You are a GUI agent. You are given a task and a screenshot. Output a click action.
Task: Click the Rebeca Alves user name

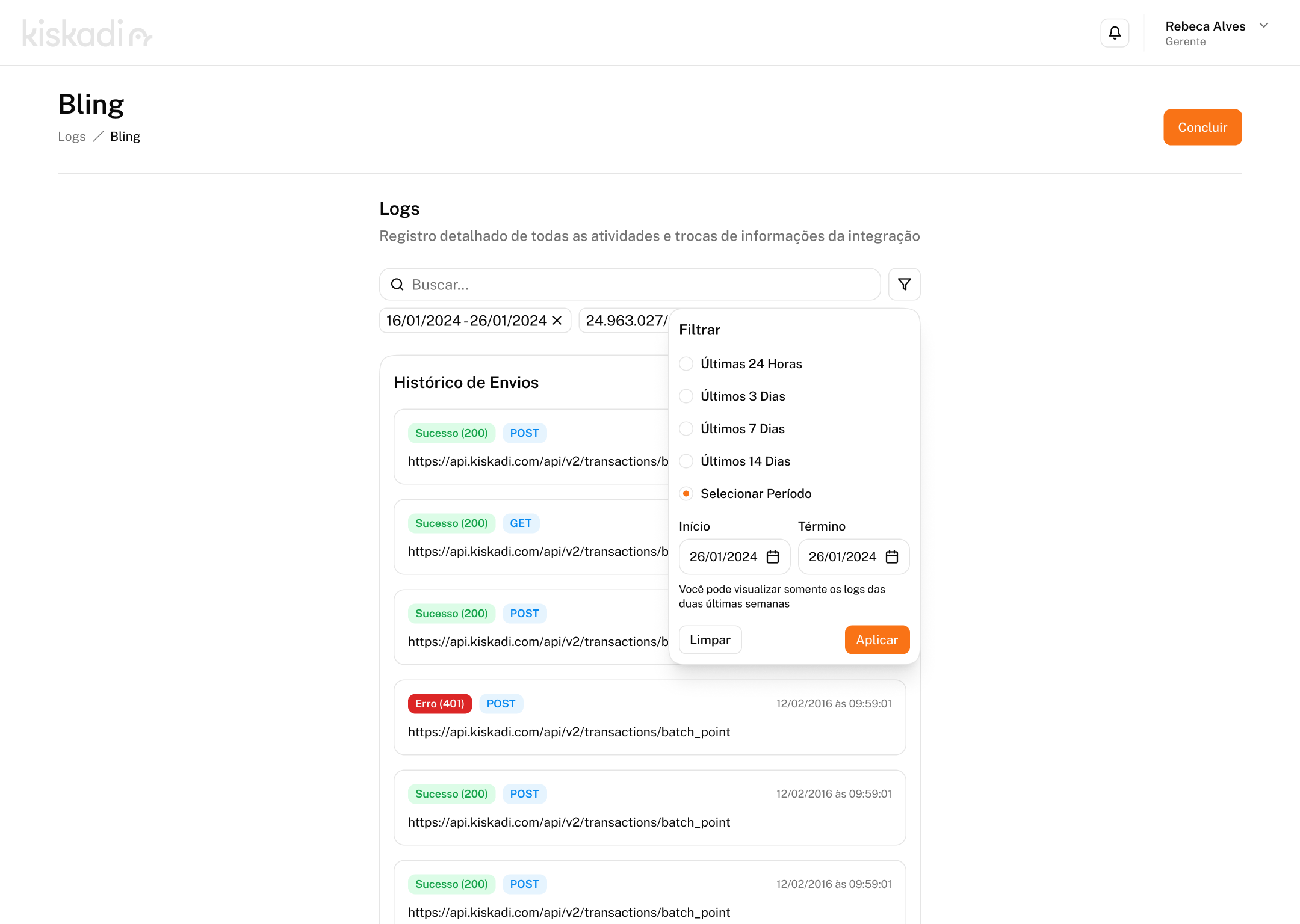point(1205,26)
